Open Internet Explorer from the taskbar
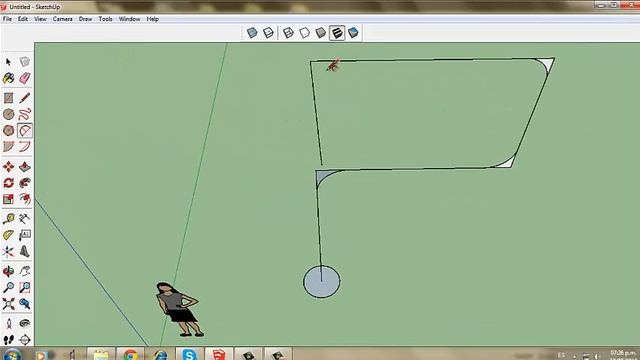640x360 pixels. pyautogui.click(x=160, y=355)
